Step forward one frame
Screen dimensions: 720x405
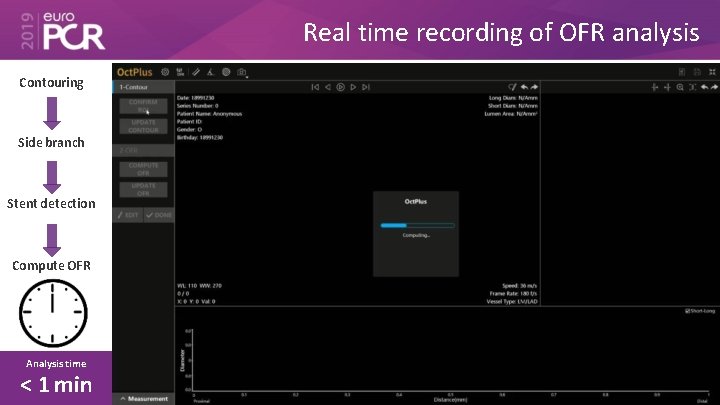point(353,87)
